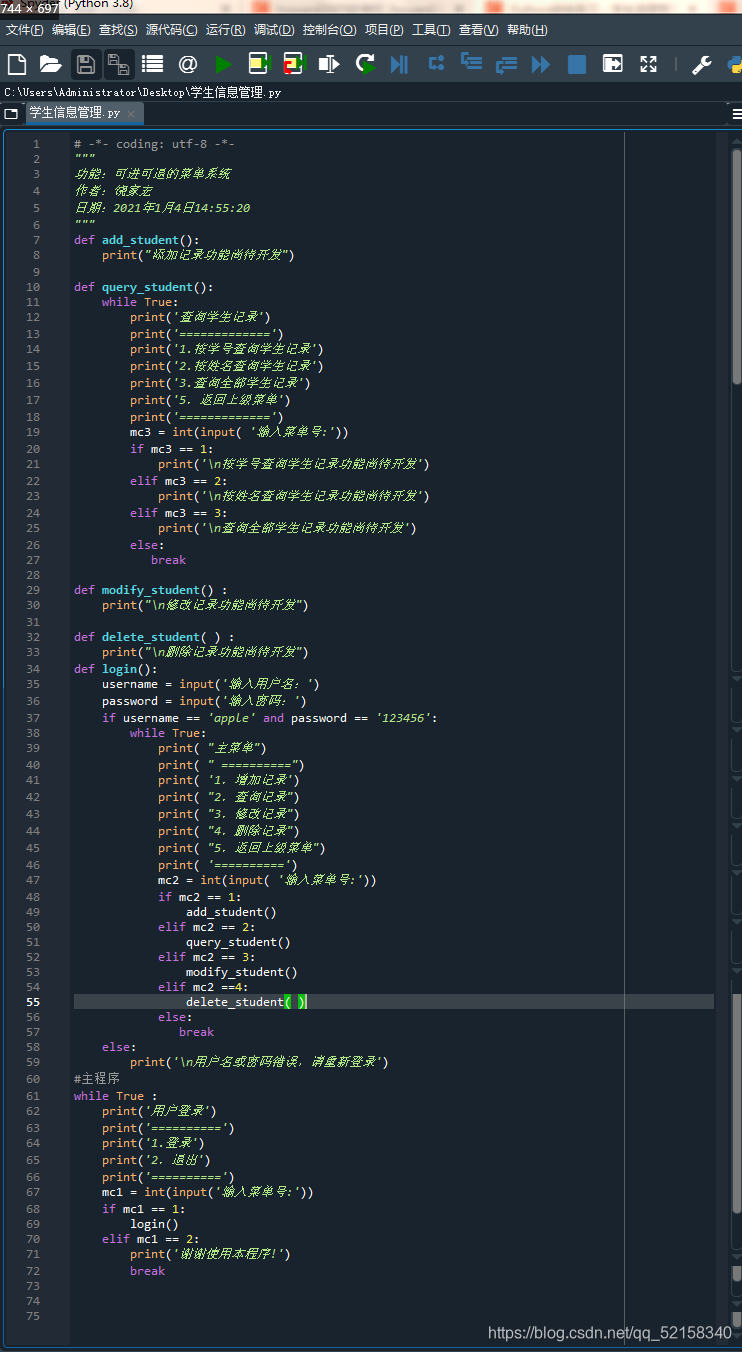Create a new file with toolbar icon
Viewport: 742px width, 1352px height.
tap(17, 65)
